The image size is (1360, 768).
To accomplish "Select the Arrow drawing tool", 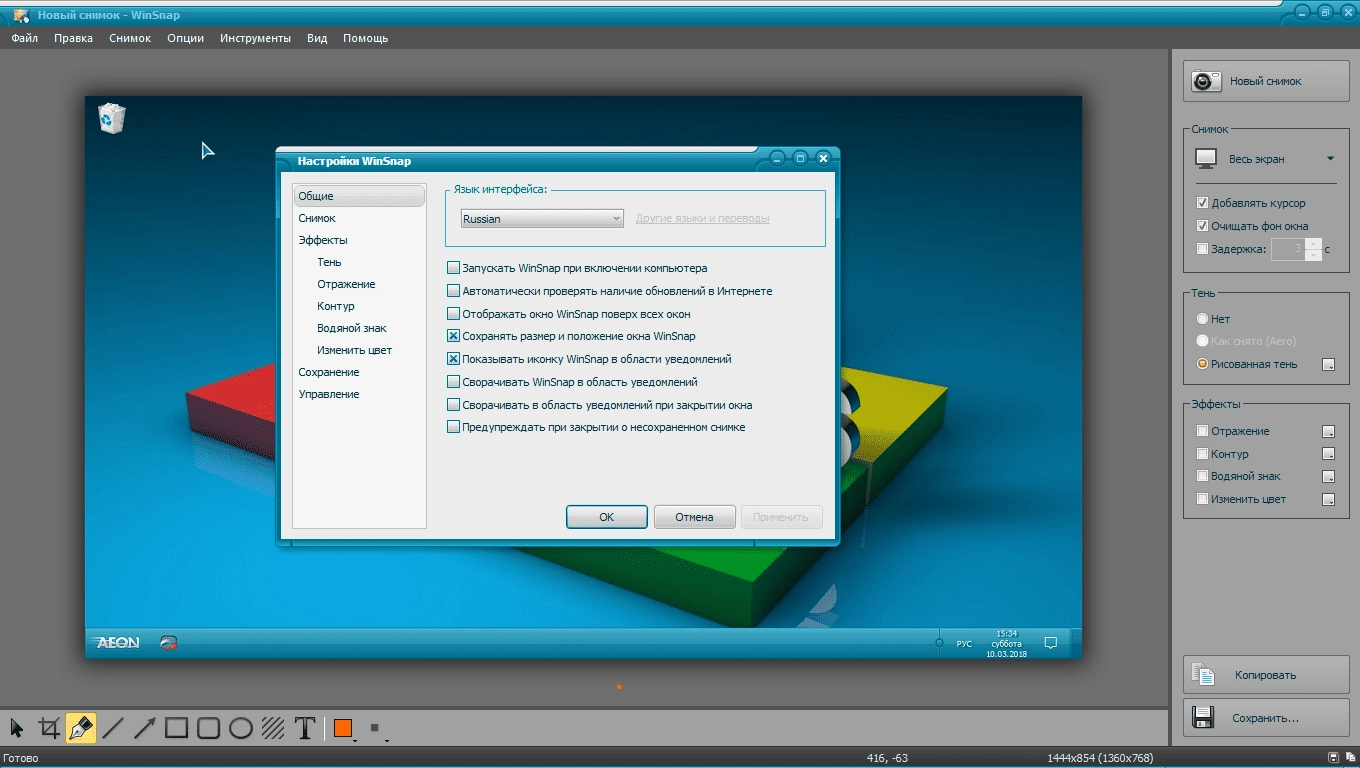I will point(145,728).
